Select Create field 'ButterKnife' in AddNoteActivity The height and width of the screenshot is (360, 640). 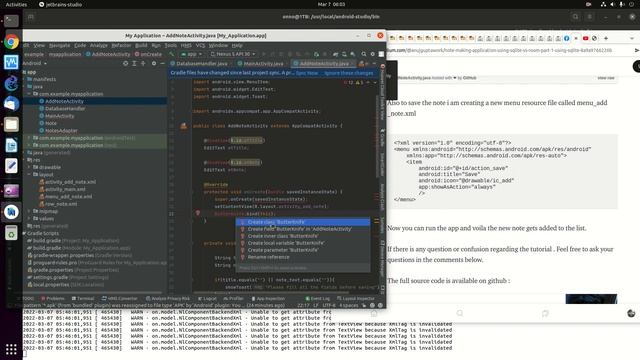tap(303, 229)
